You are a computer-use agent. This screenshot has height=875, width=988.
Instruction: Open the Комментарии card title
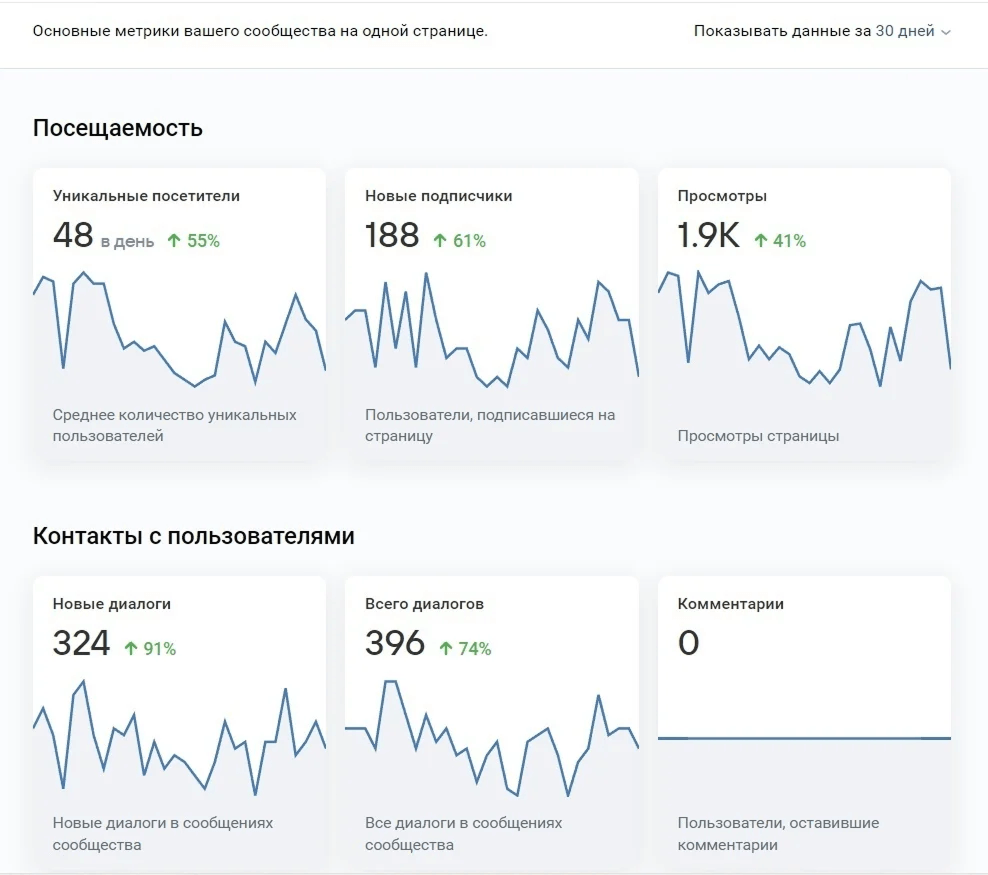pyautogui.click(x=730, y=603)
